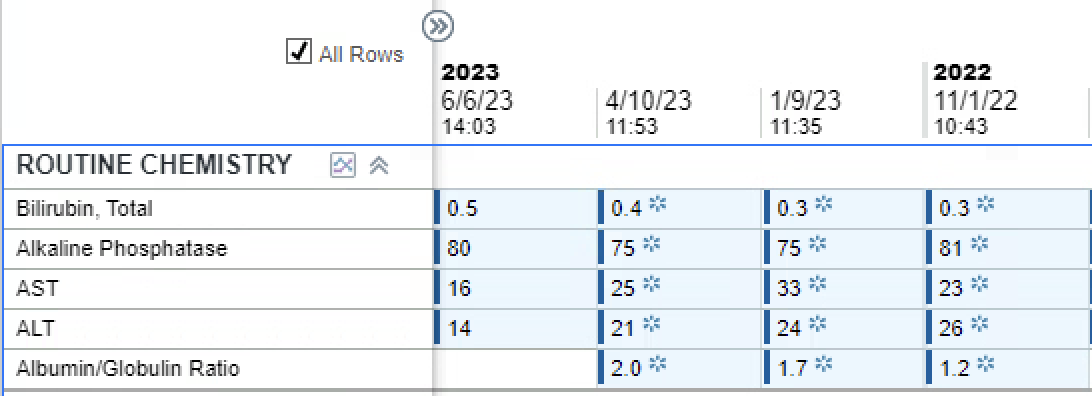
Task: Select the 6/6/23 14:03 column header
Action: [x=477, y=112]
